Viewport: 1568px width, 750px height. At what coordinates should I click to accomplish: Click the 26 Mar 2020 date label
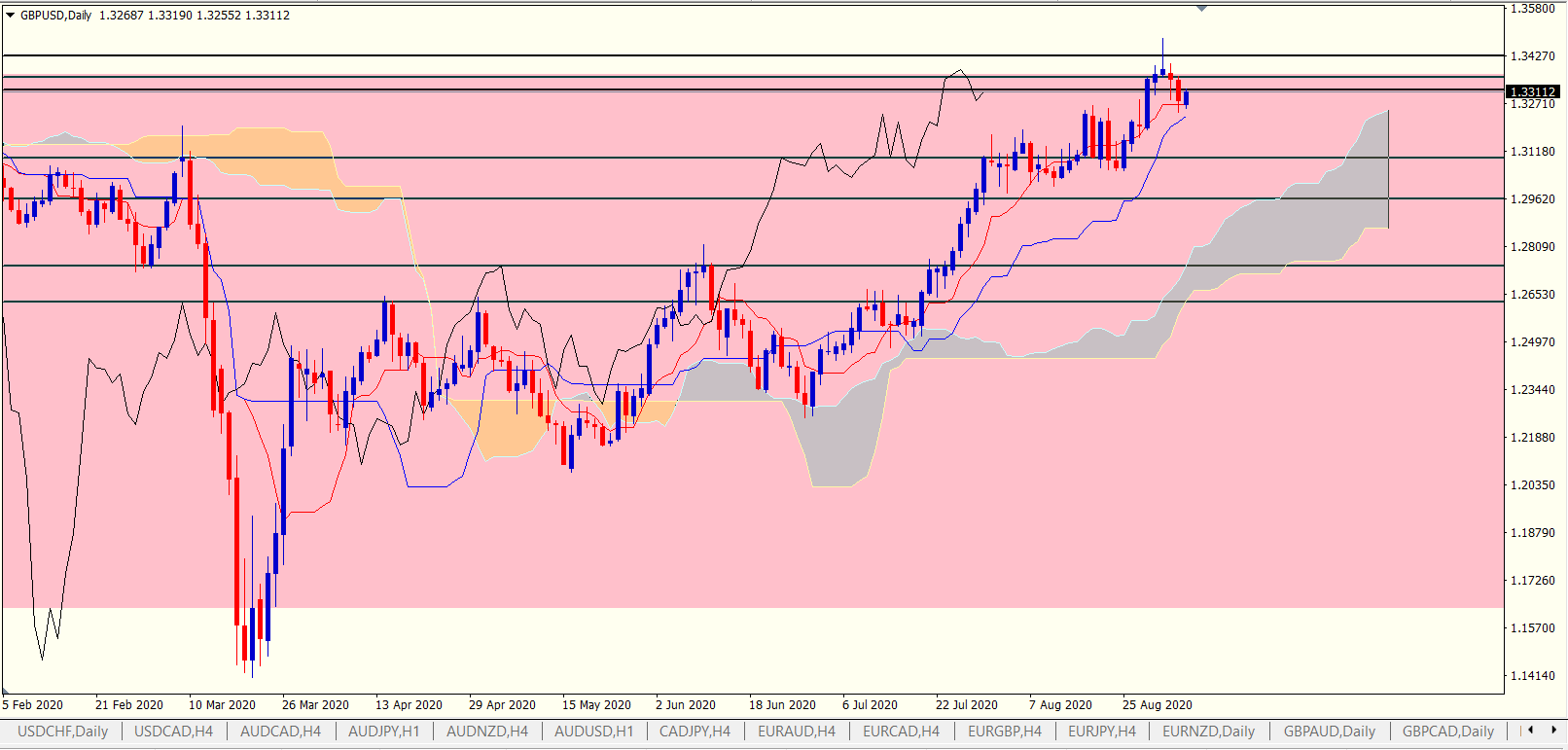coord(316,705)
